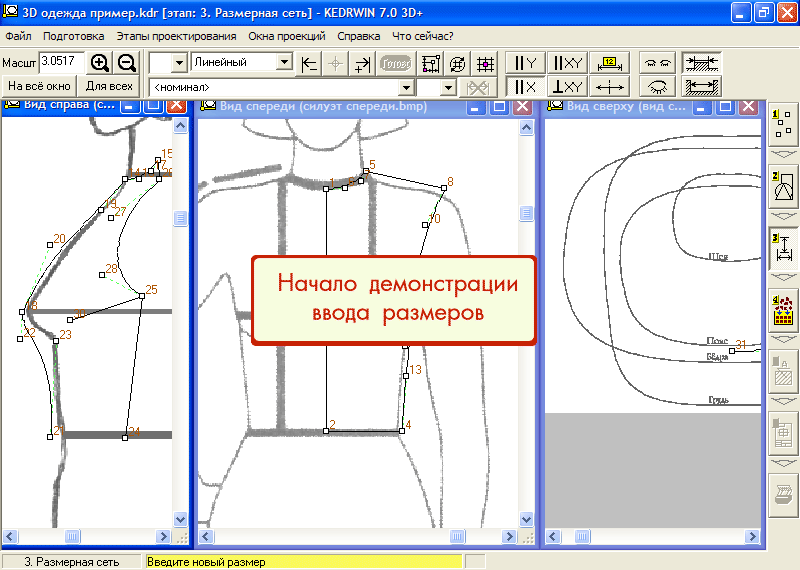Open the Этапы проектирования menu

click(x=176, y=36)
